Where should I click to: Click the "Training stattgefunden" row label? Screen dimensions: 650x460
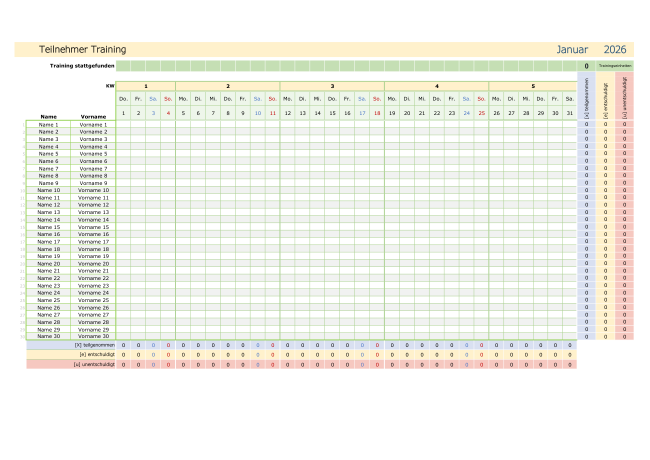pyautogui.click(x=82, y=65)
